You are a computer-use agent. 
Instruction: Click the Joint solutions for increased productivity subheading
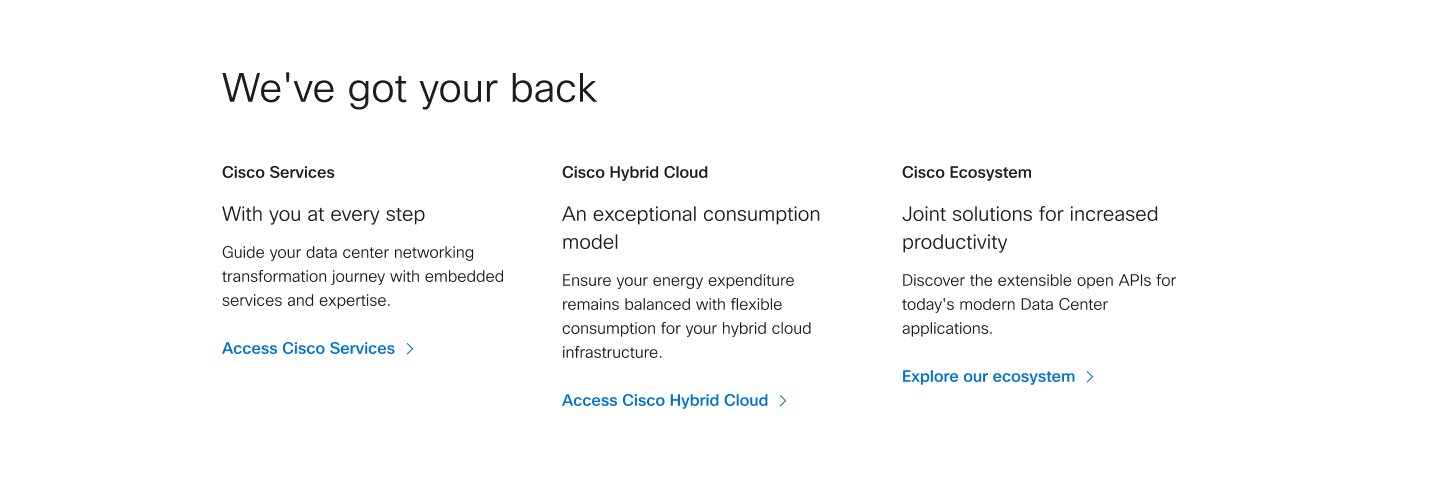[1030, 228]
